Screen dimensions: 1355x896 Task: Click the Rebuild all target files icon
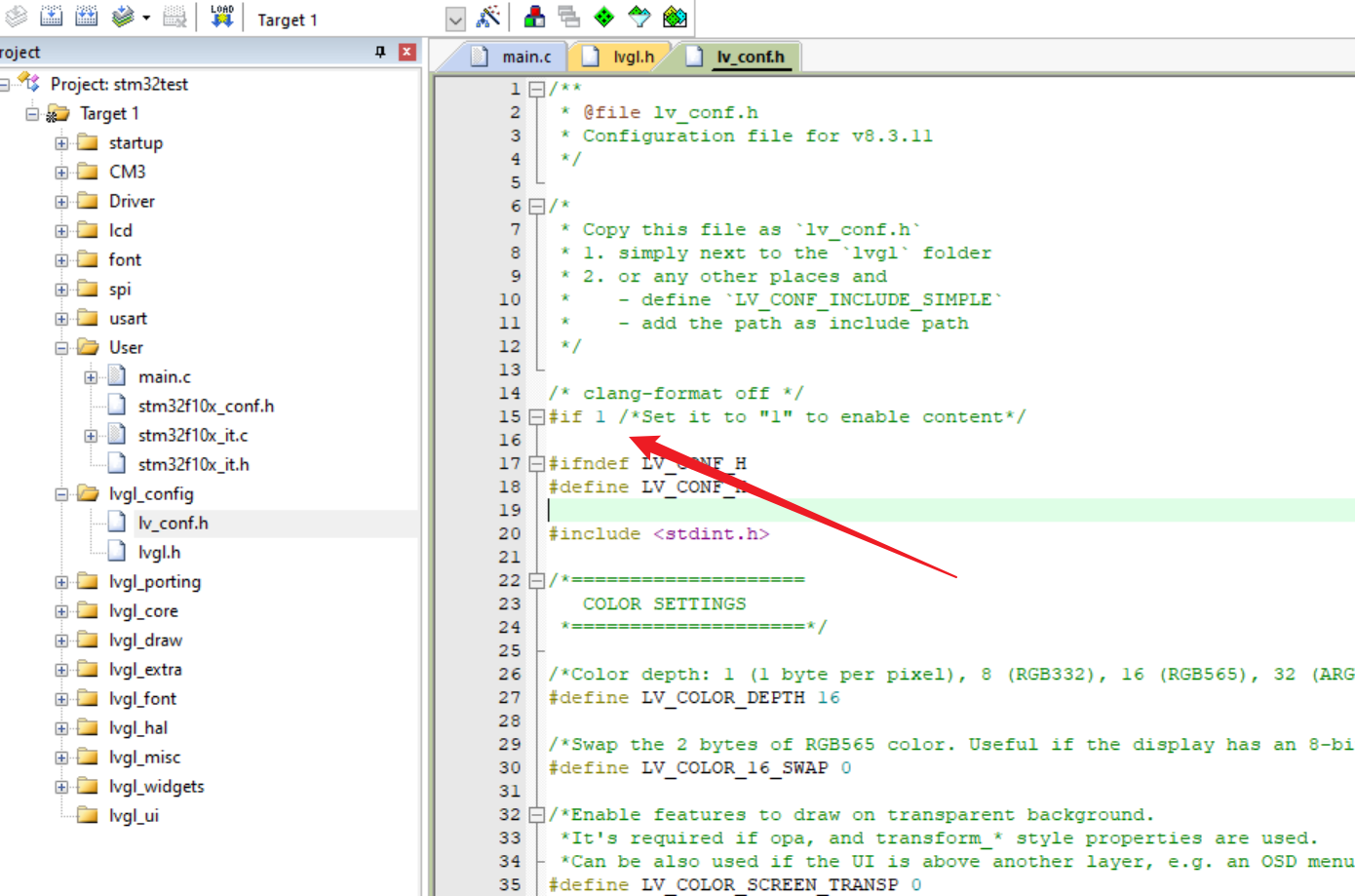pos(87,17)
